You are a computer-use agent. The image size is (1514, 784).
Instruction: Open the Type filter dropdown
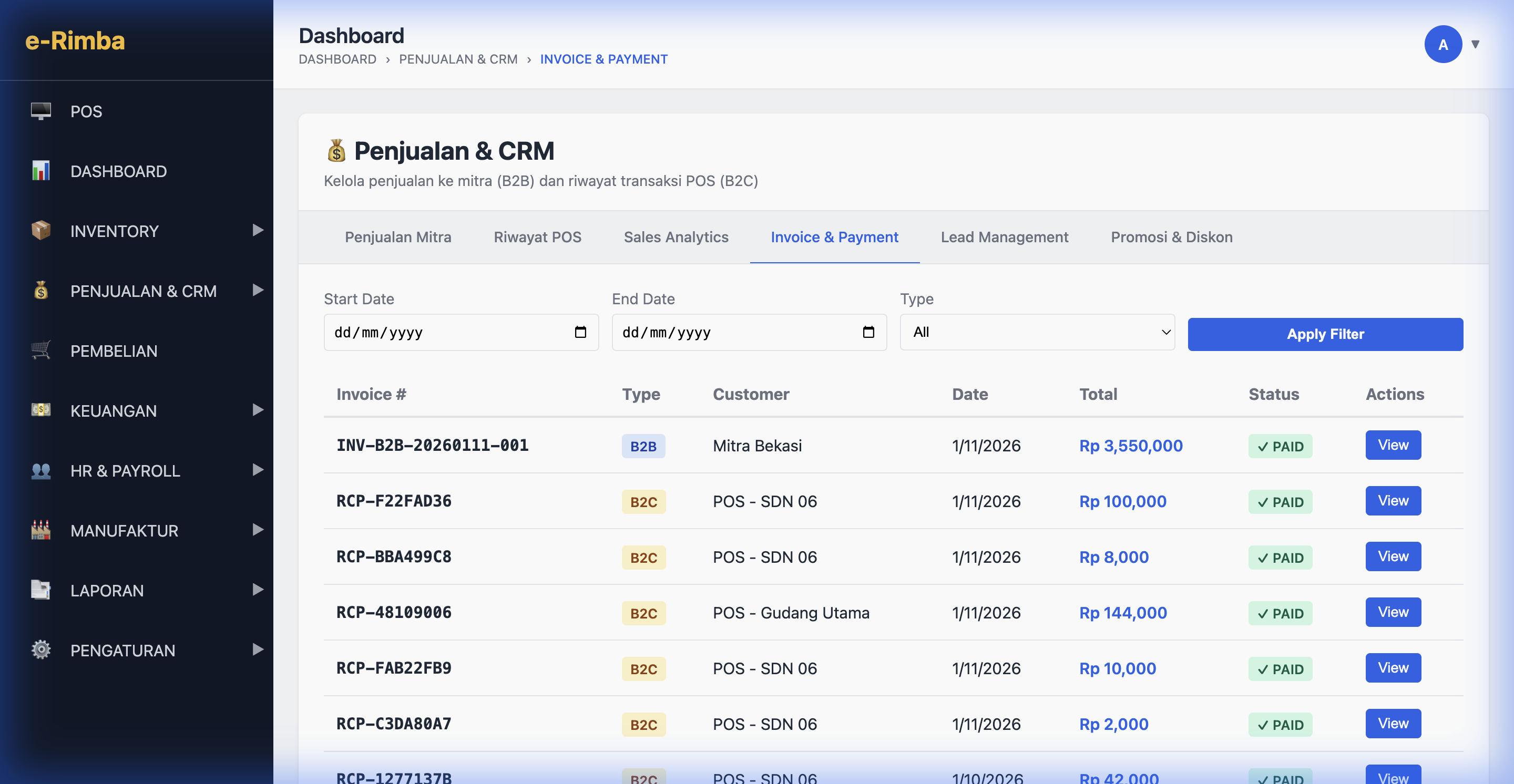[1037, 333]
